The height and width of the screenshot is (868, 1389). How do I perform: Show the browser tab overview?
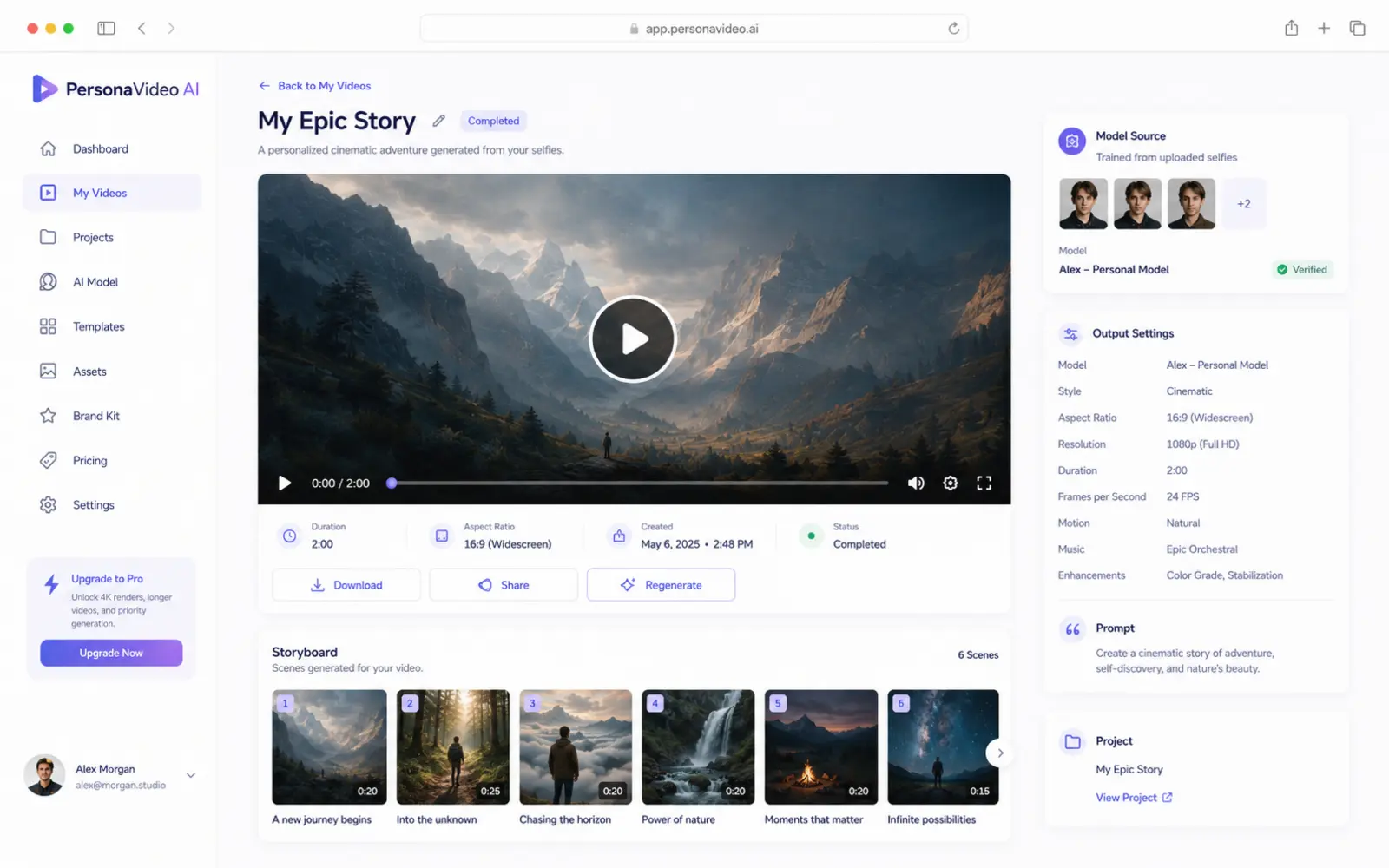(1358, 29)
